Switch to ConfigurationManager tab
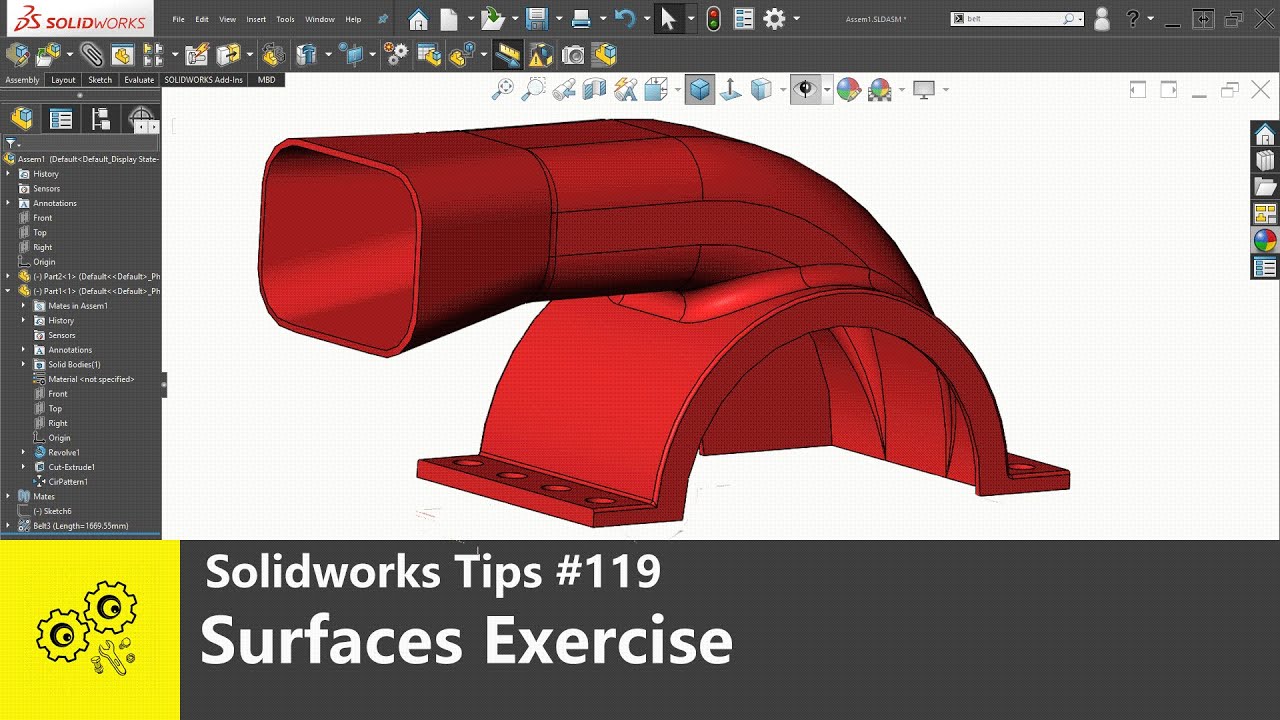This screenshot has height=720, width=1280. (x=101, y=119)
